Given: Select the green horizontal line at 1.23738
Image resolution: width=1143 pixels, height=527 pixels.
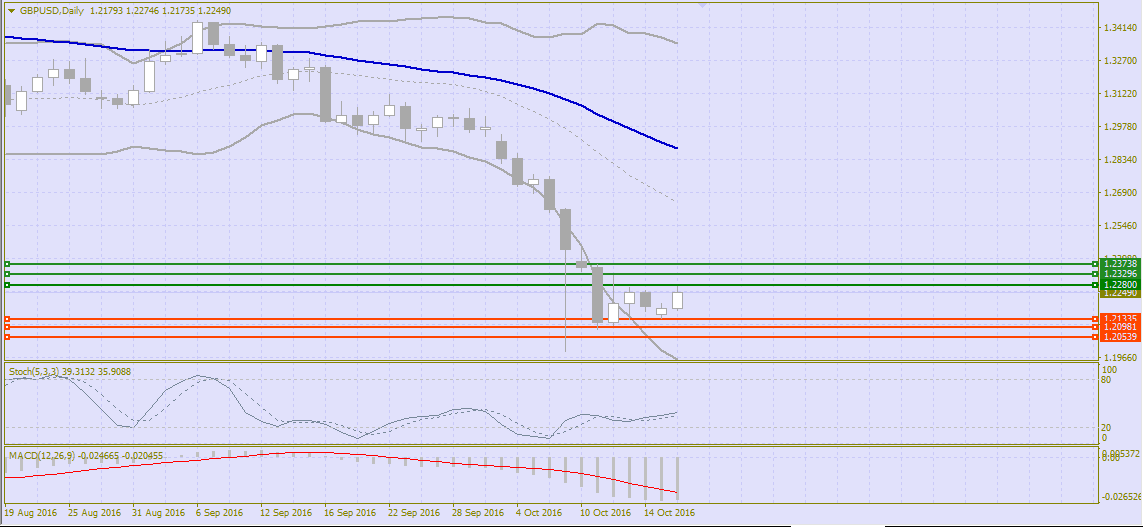Looking at the screenshot, I should coord(550,264).
